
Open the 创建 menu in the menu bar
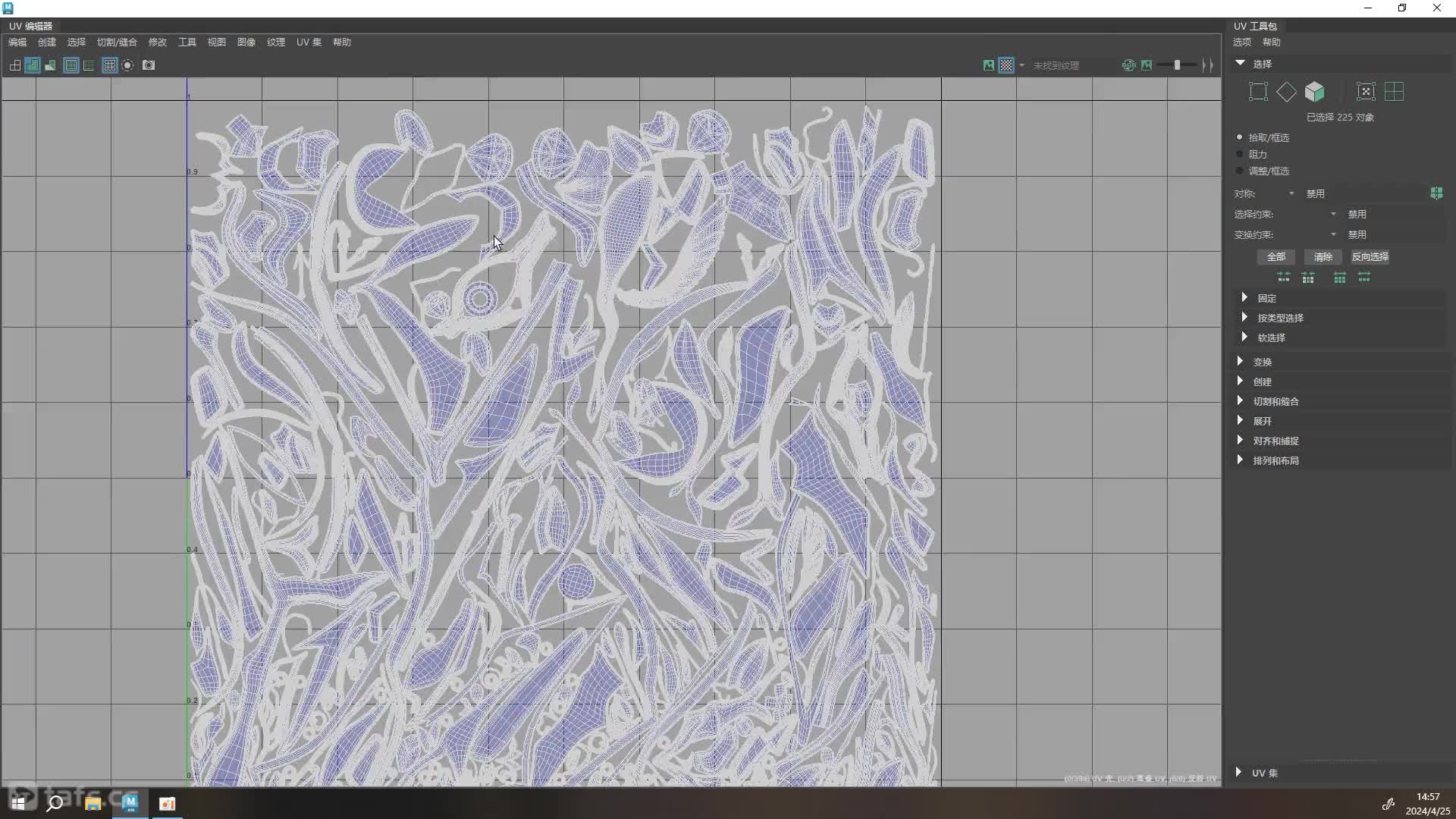pyautogui.click(x=47, y=42)
